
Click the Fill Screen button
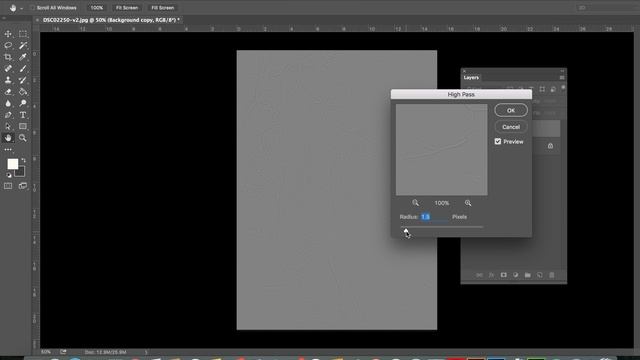(x=162, y=8)
